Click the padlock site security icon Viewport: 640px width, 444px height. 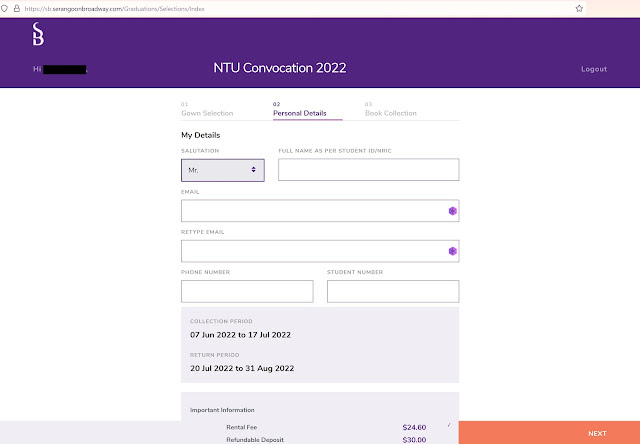[17, 8]
